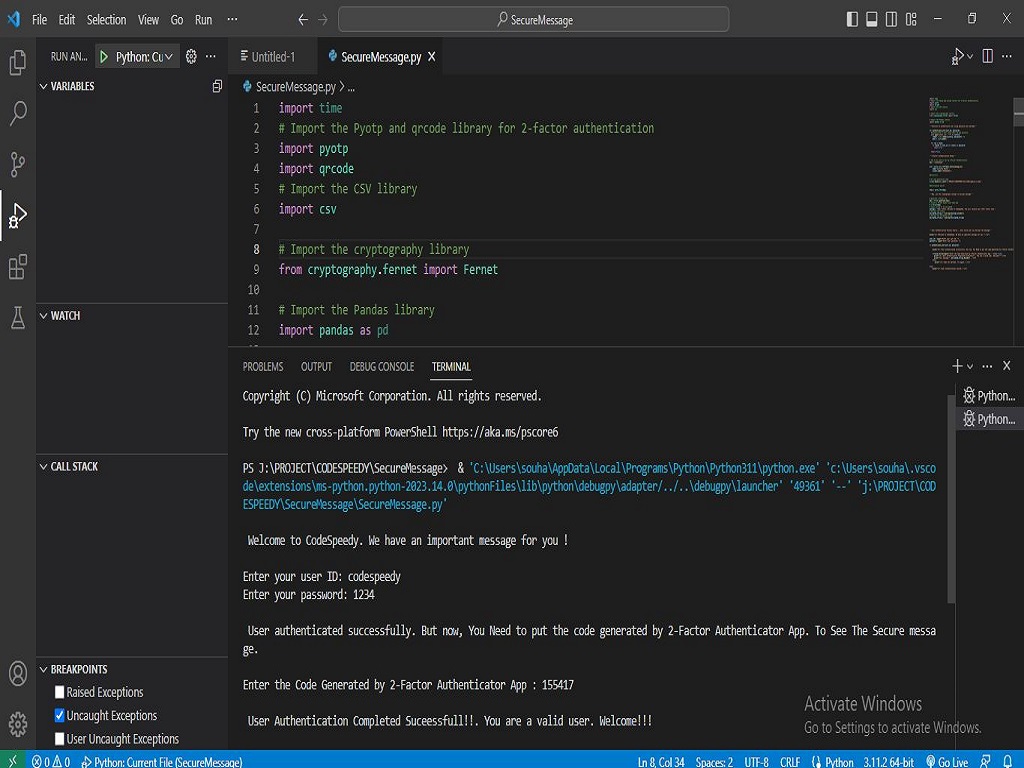Open the View menu
This screenshot has height=768, width=1024.
(148, 20)
